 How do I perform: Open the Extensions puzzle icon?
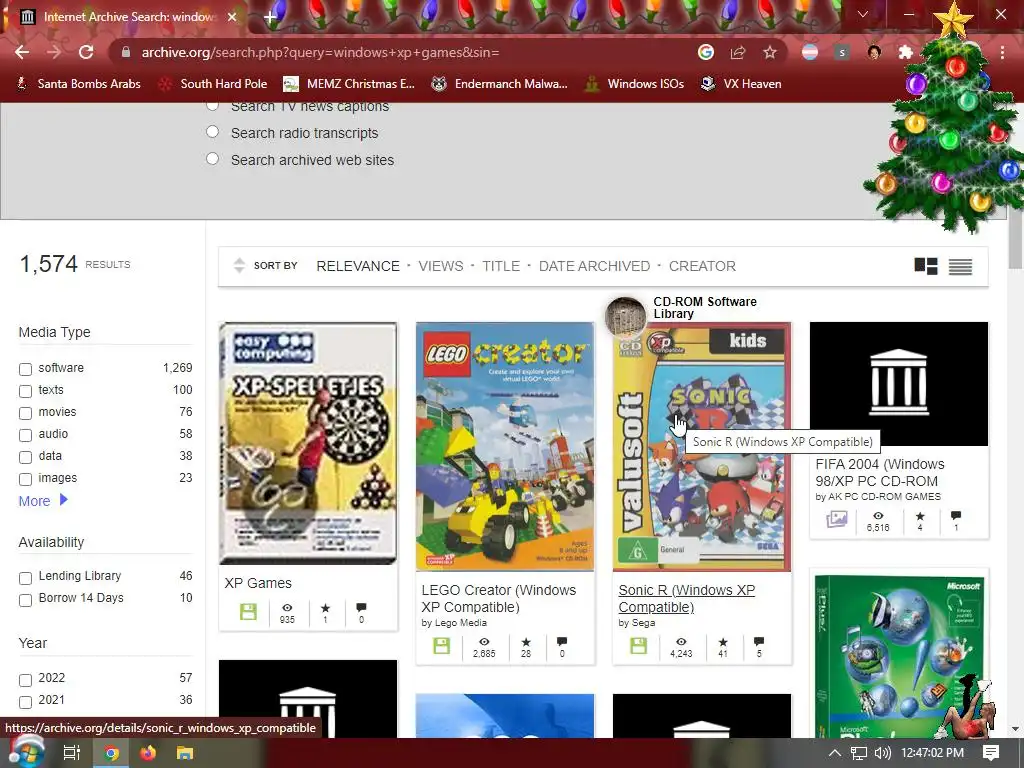pyautogui.click(x=905, y=52)
